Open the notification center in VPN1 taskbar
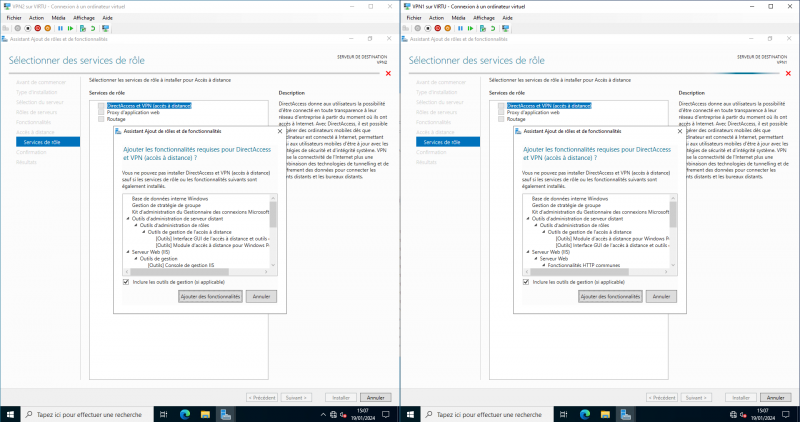Image resolution: width=800 pixels, height=422 pixels. (x=786, y=414)
